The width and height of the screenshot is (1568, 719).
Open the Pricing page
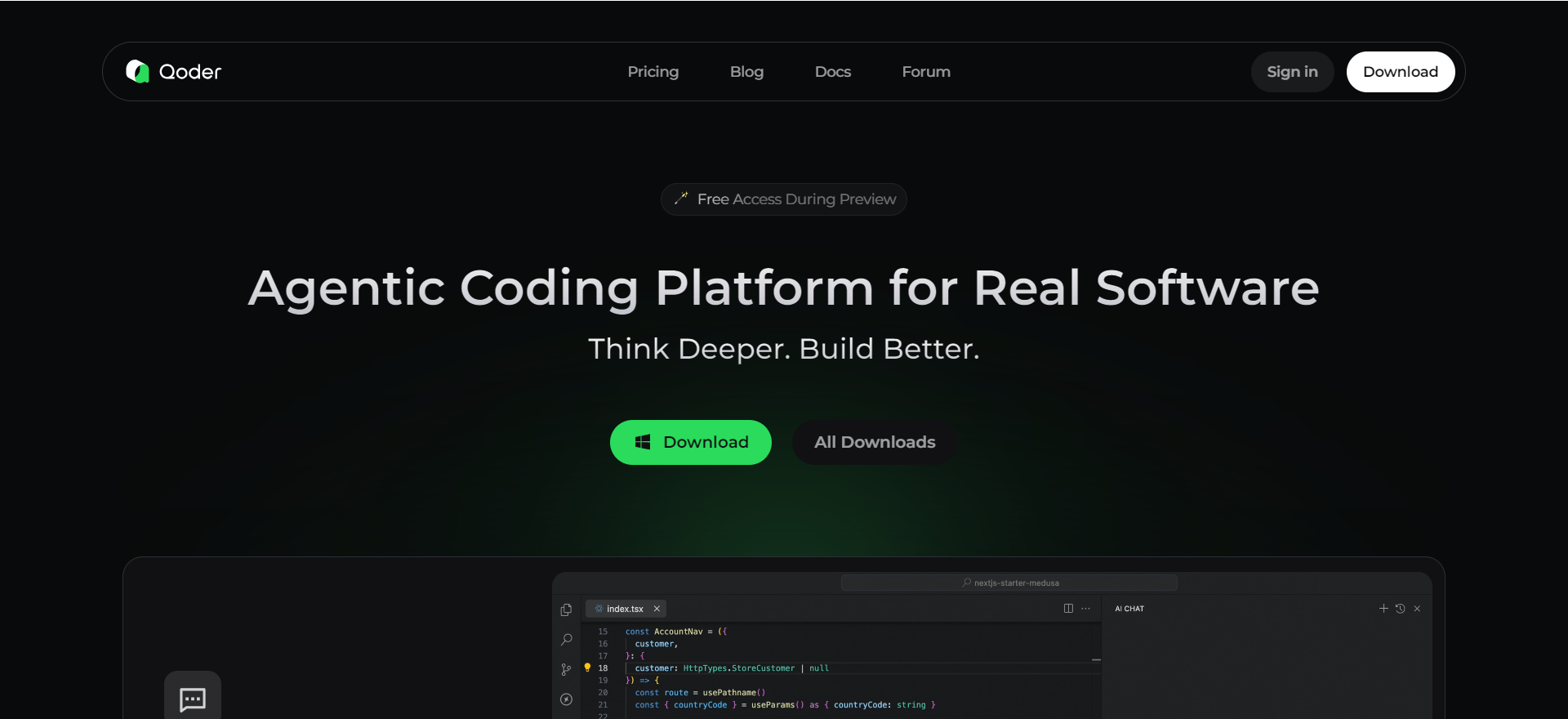[653, 72]
